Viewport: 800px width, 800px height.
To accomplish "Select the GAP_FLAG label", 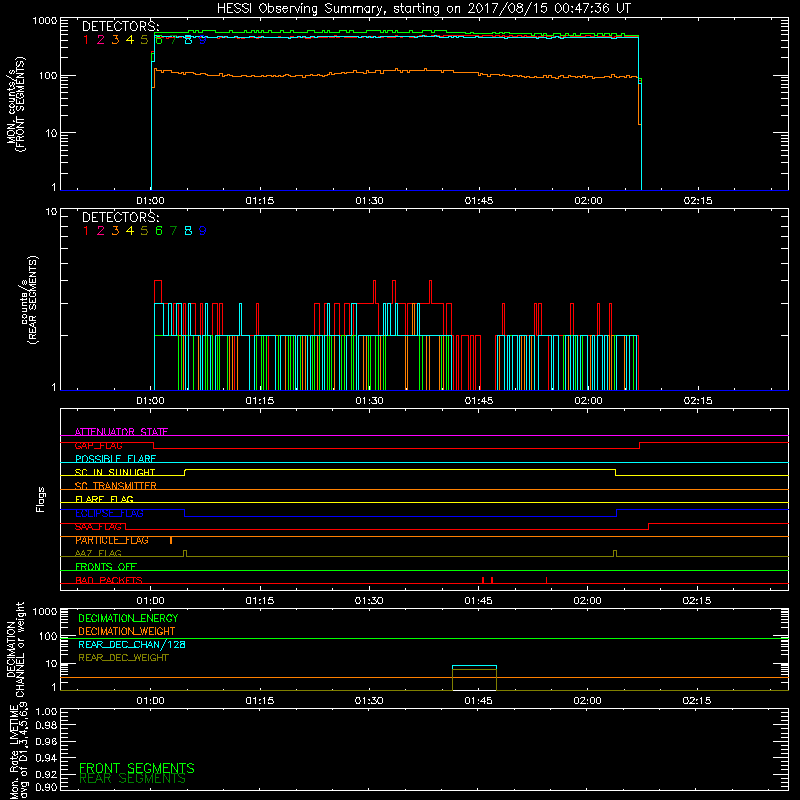I will [98, 445].
